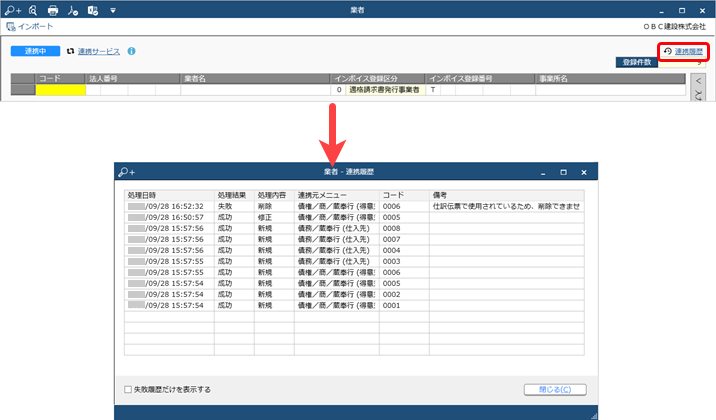The height and width of the screenshot is (420, 716).
Task: Click the 事業所名 column header
Action: pyautogui.click(x=610, y=79)
